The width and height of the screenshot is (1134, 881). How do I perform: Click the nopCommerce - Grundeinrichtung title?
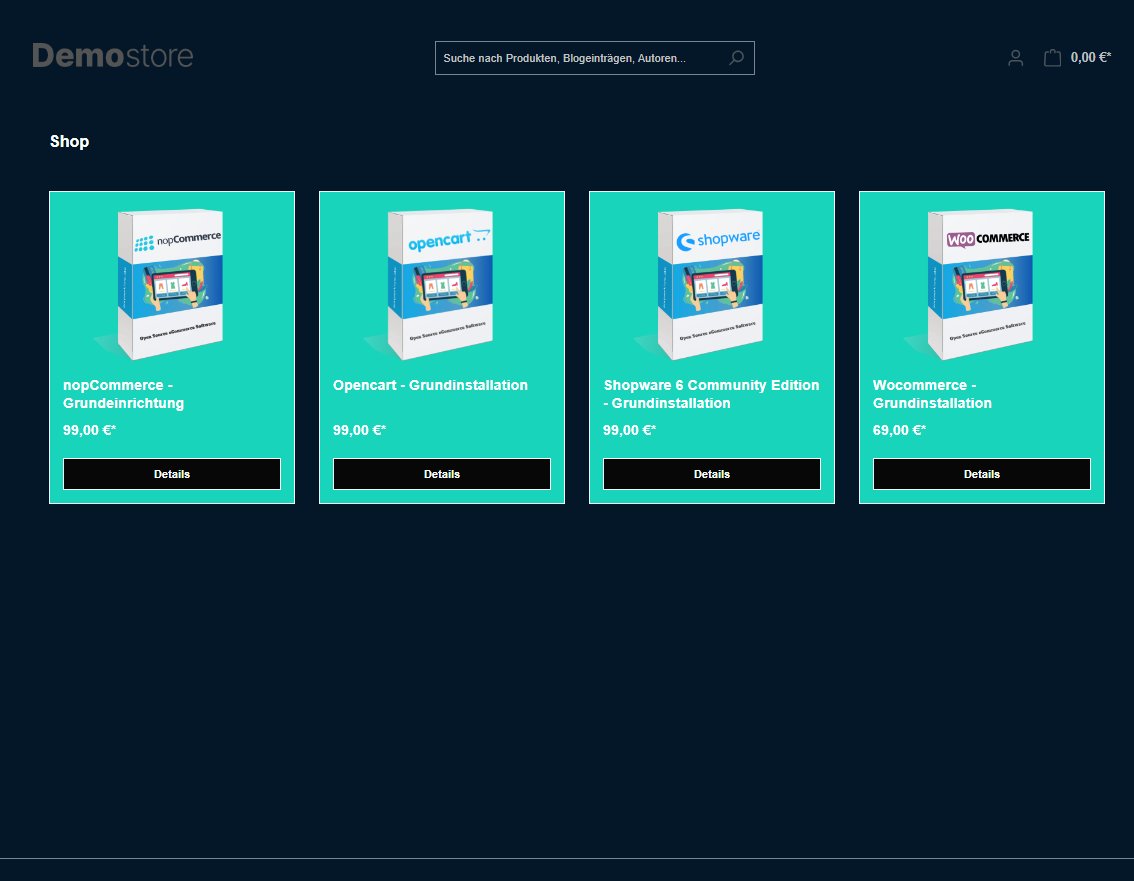click(x=123, y=394)
